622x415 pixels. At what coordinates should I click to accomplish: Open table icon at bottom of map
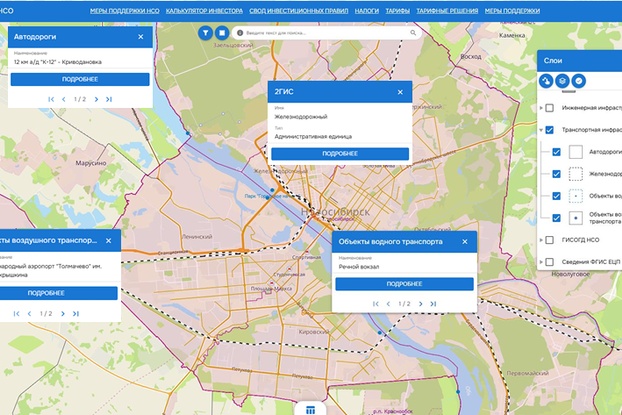(x=311, y=409)
